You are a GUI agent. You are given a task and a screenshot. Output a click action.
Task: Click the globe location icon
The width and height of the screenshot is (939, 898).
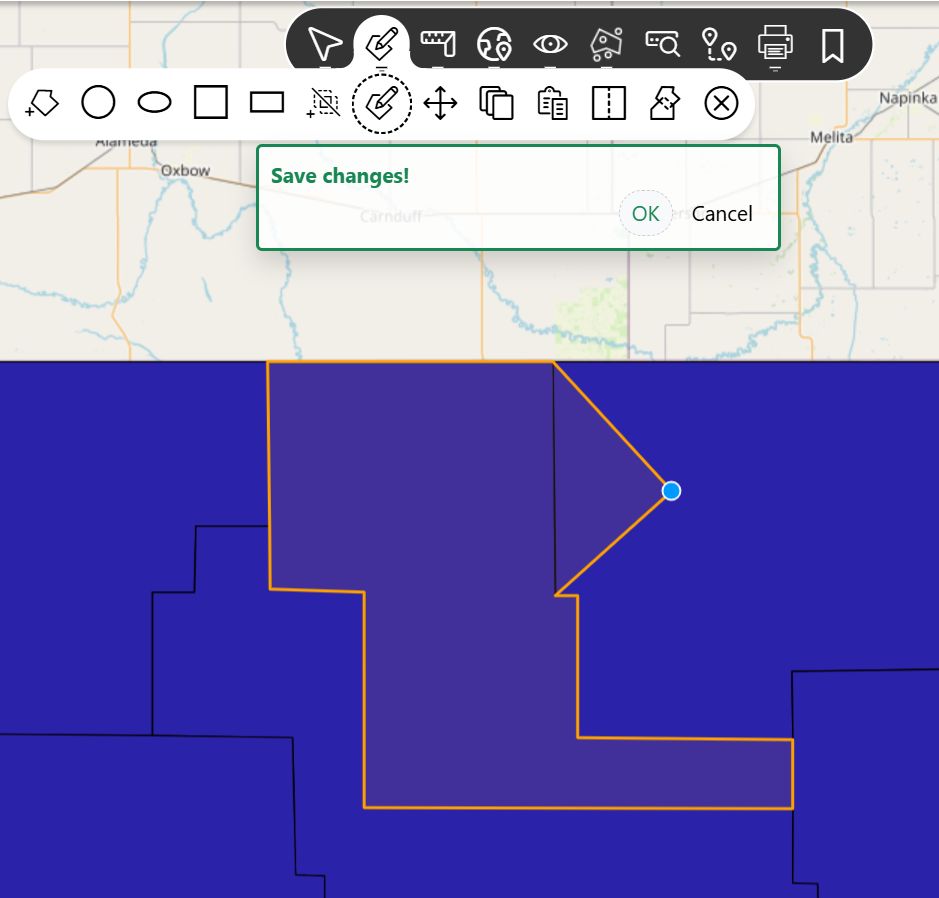pyautogui.click(x=494, y=44)
